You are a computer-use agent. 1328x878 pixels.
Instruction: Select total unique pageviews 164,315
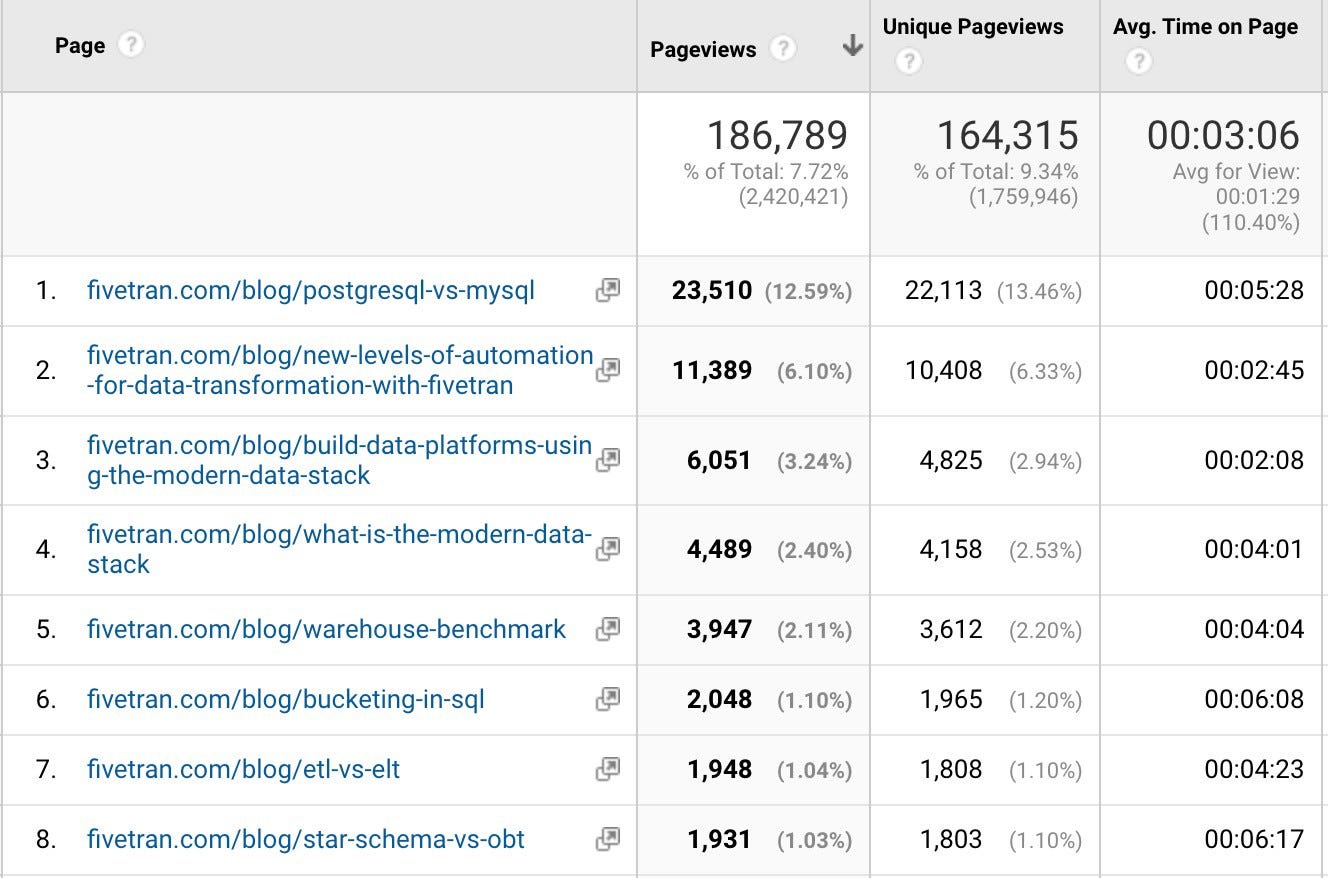pyautogui.click(x=1008, y=135)
